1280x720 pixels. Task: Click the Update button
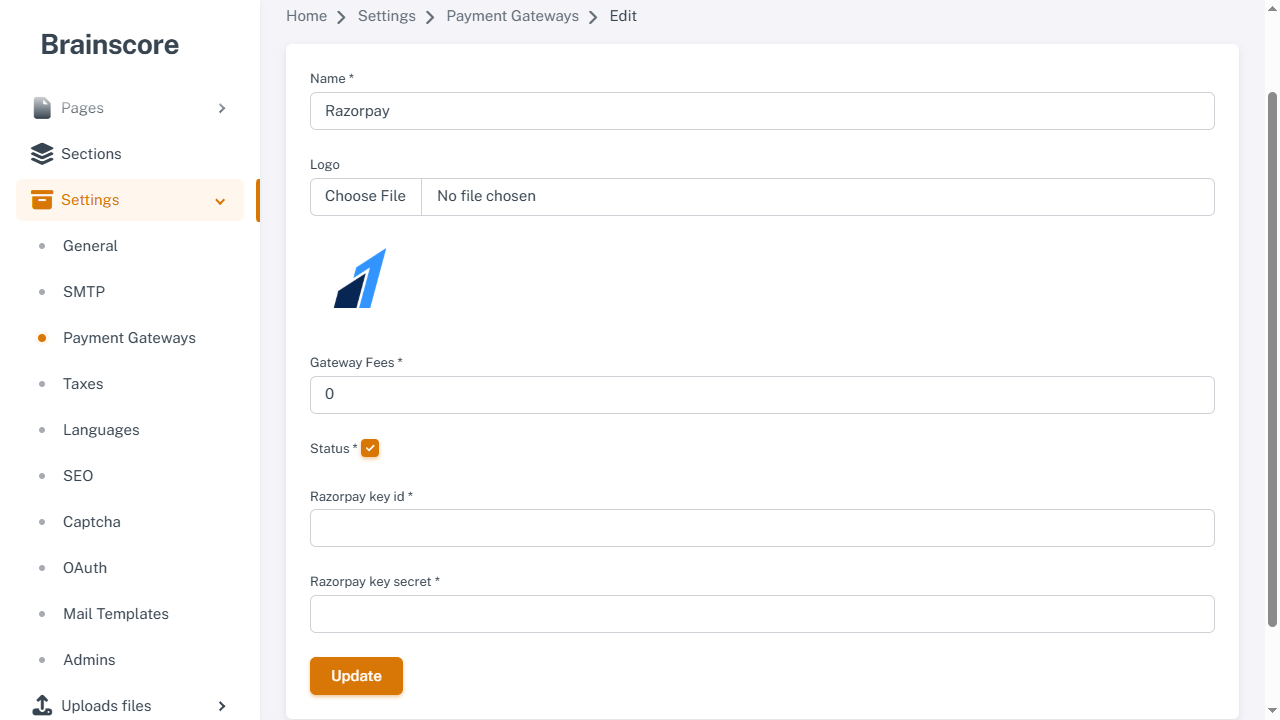(356, 676)
